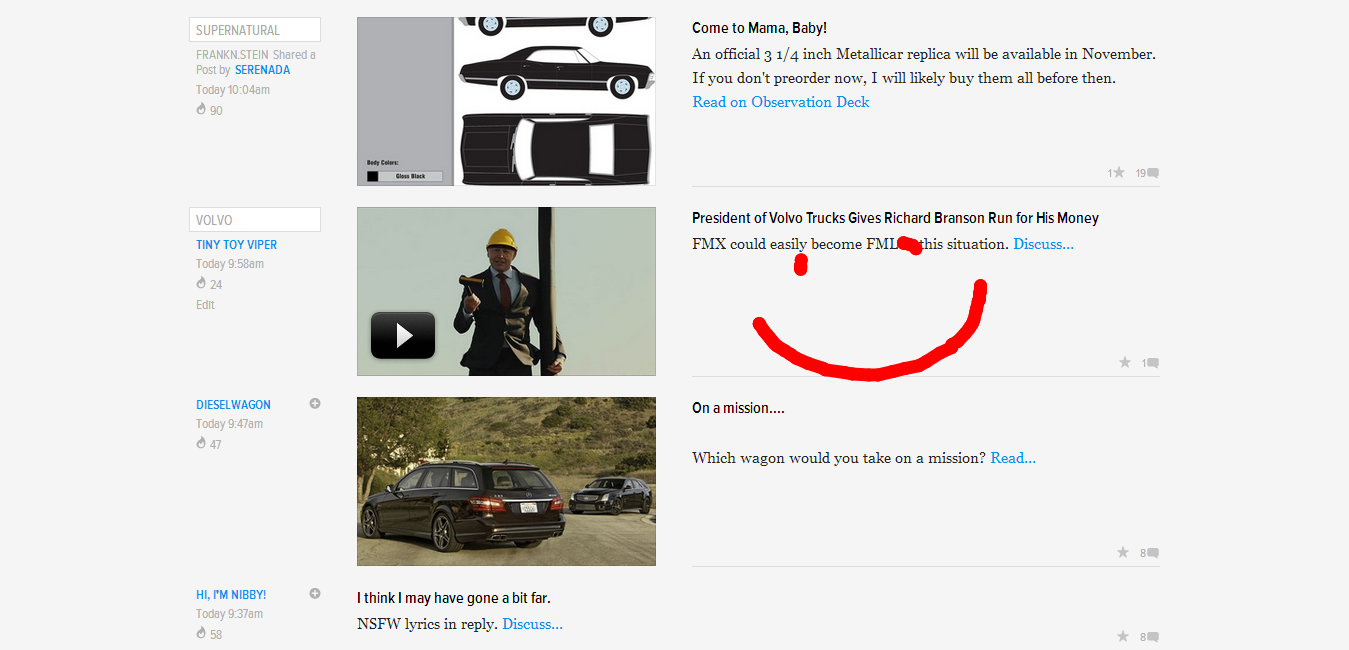Open headline Come to Mama, Baby!

[x=759, y=28]
